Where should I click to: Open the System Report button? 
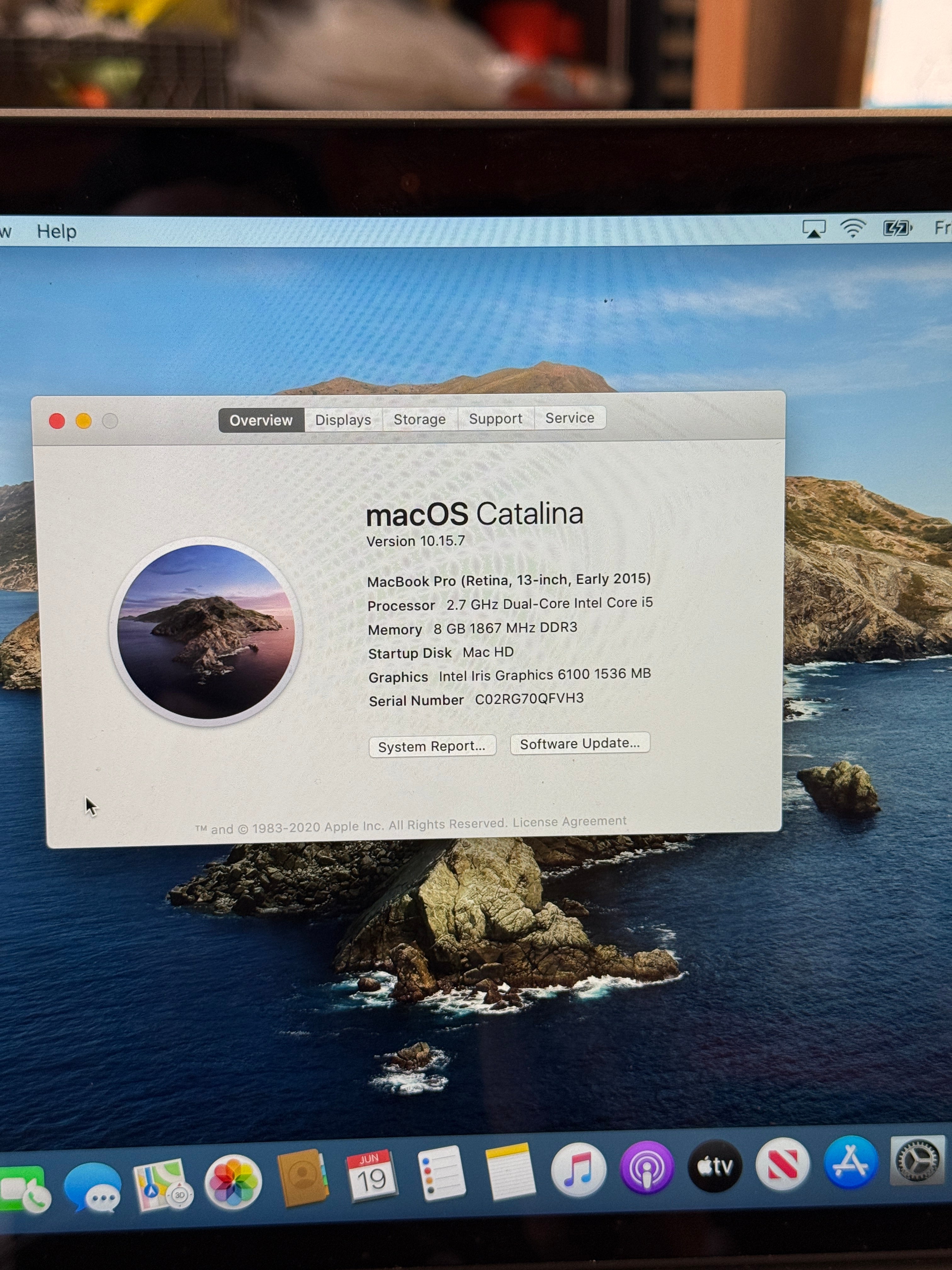coord(432,746)
